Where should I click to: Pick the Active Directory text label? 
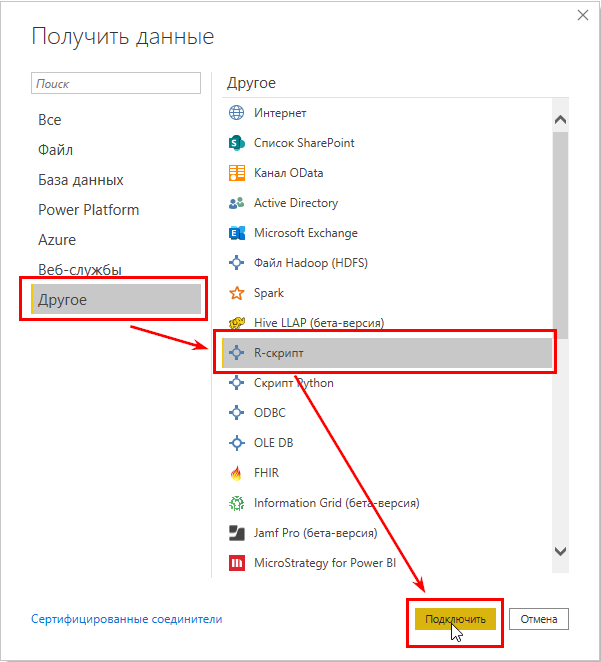pyautogui.click(x=296, y=203)
